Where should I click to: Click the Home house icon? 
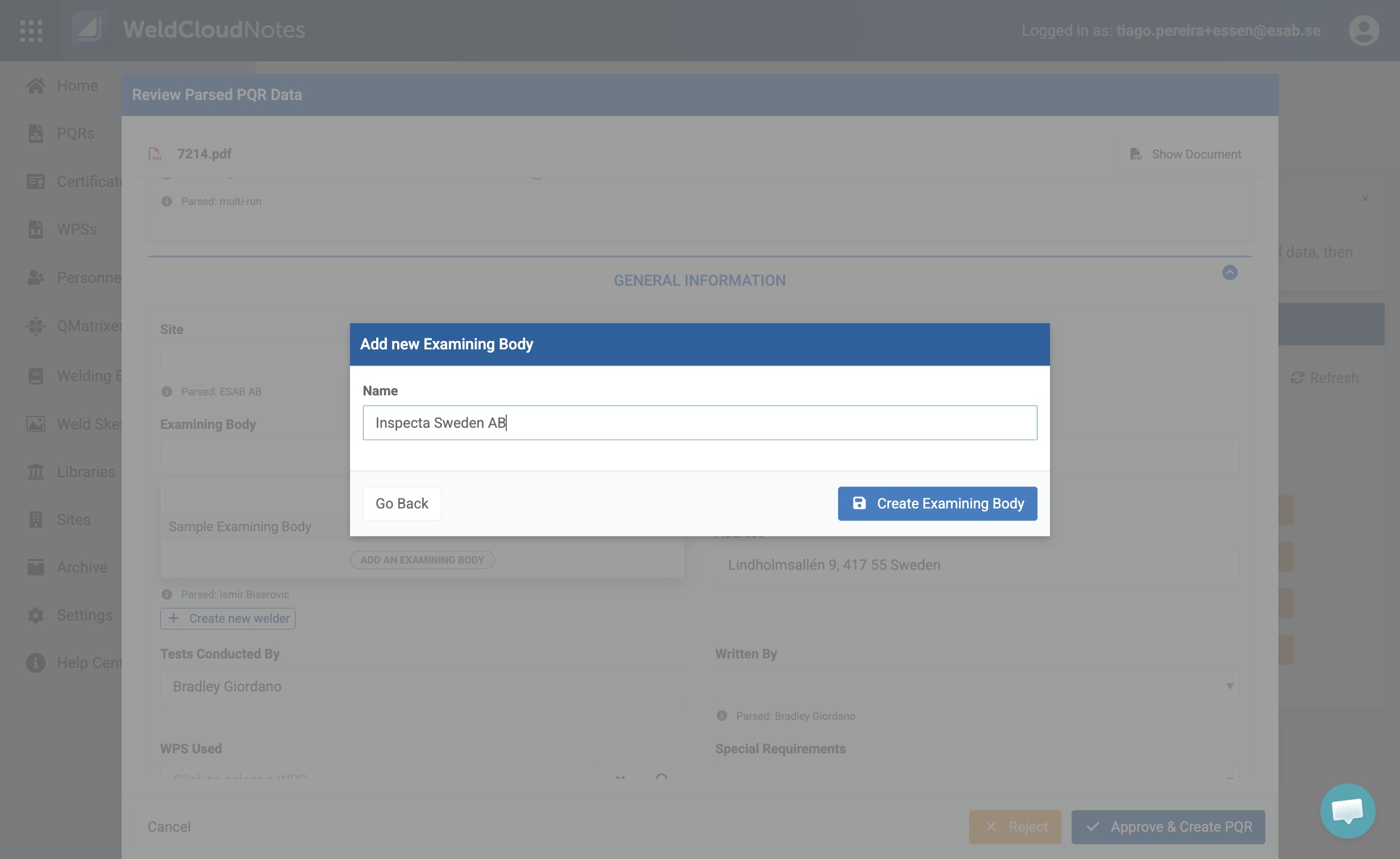[35, 86]
